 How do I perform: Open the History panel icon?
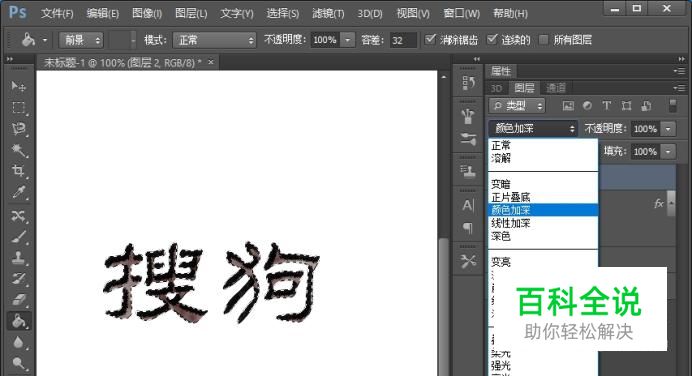[x=468, y=83]
